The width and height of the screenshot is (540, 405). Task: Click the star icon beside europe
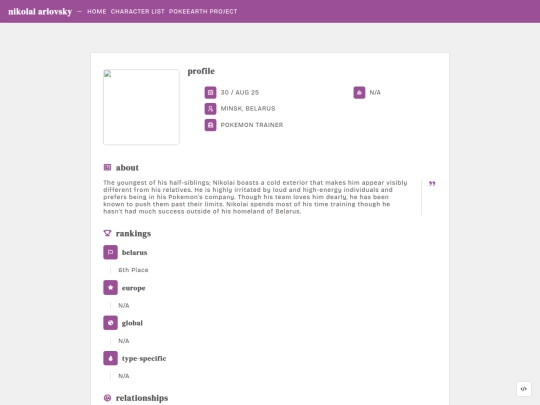[x=110, y=288]
